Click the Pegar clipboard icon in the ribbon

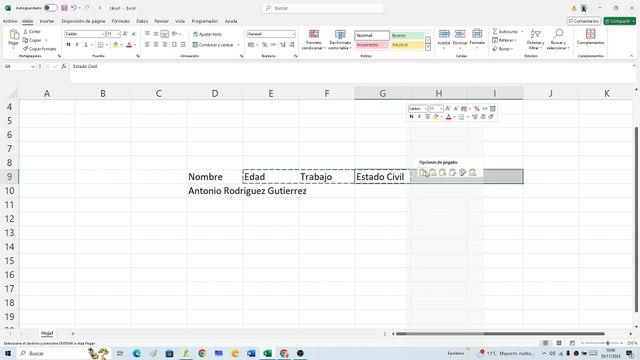click(14, 34)
